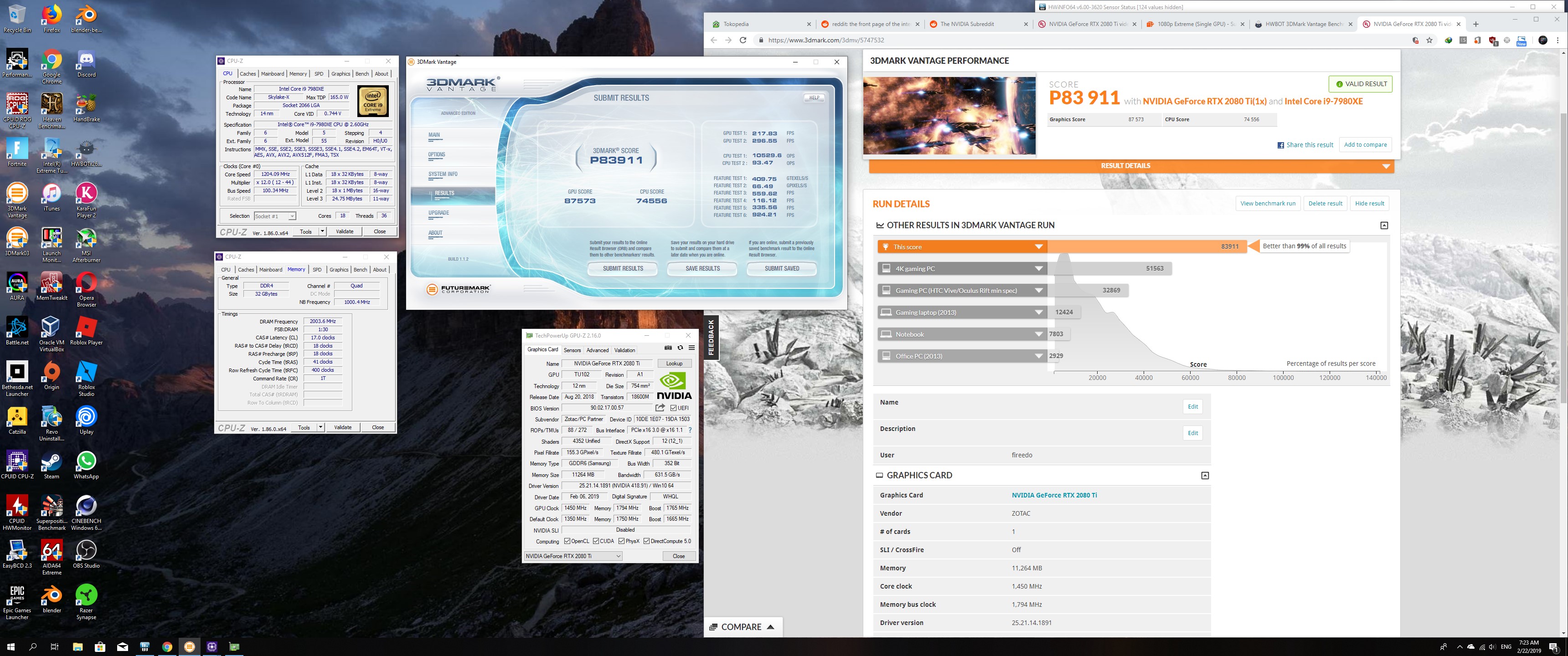The image size is (1568, 656).
Task: Open Oracle VM VirtualBox from the desktop
Action: click(x=52, y=333)
